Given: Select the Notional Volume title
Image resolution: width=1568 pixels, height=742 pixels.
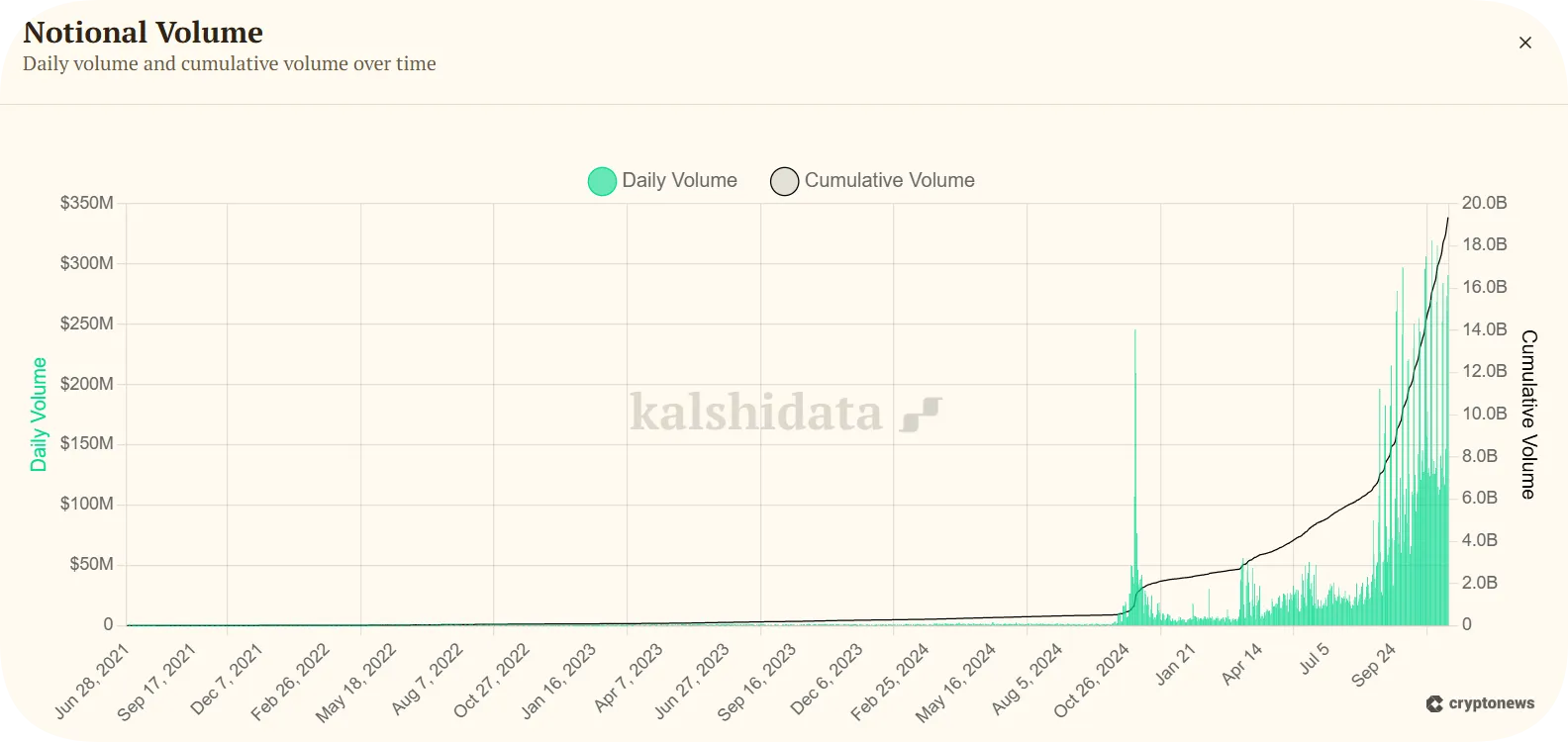Looking at the screenshot, I should [x=144, y=32].
